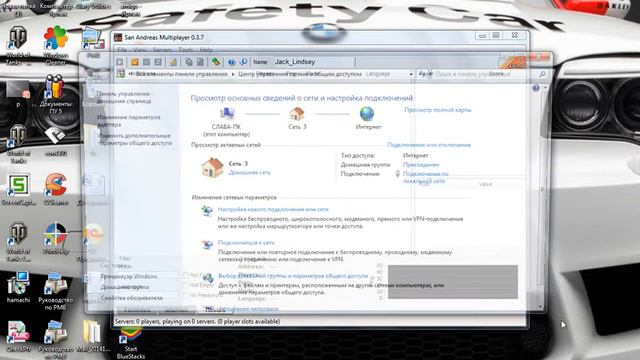Open the address bar dropdown arrow

(411, 74)
